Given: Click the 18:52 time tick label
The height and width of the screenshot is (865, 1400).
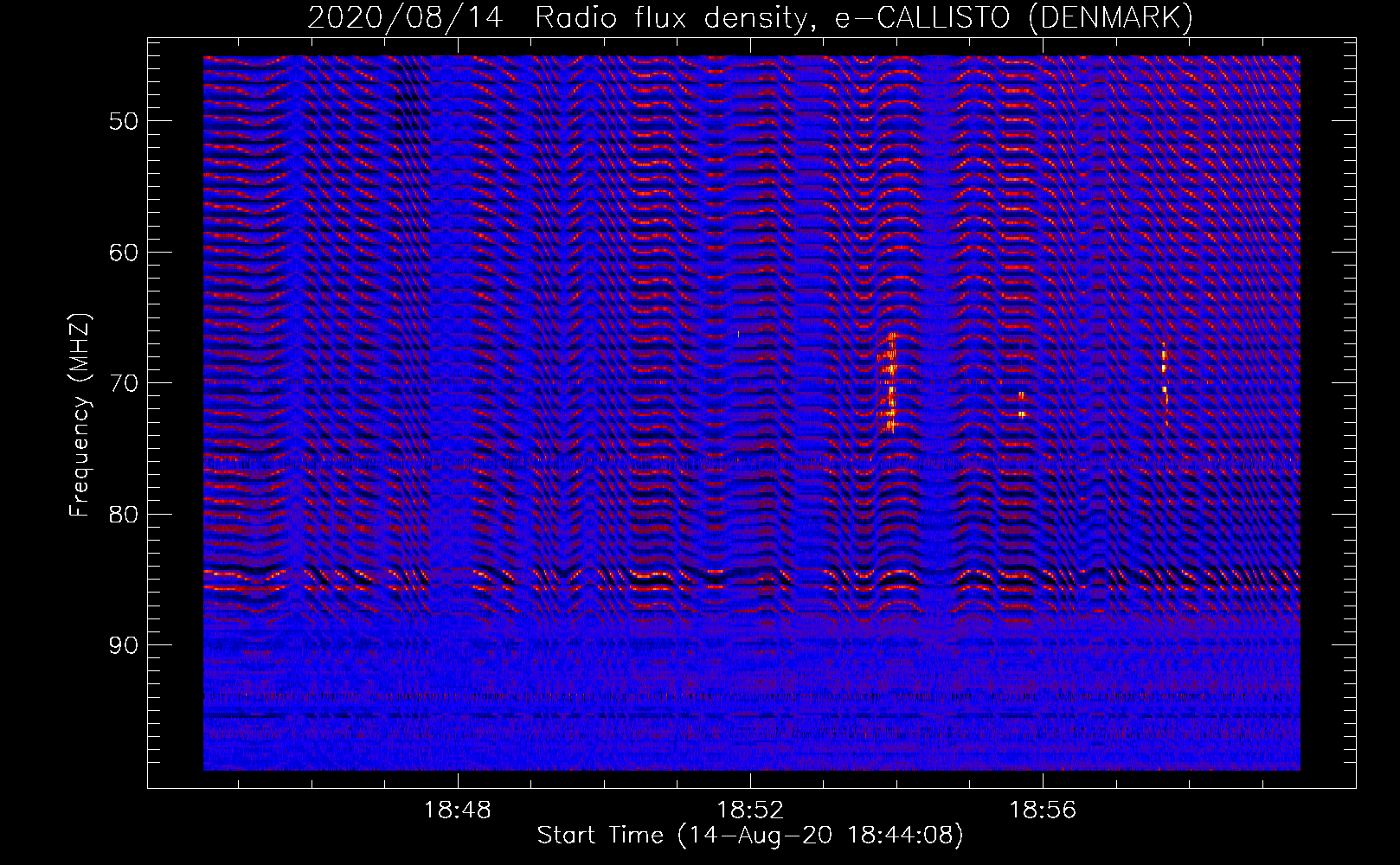Looking at the screenshot, I should (x=749, y=811).
